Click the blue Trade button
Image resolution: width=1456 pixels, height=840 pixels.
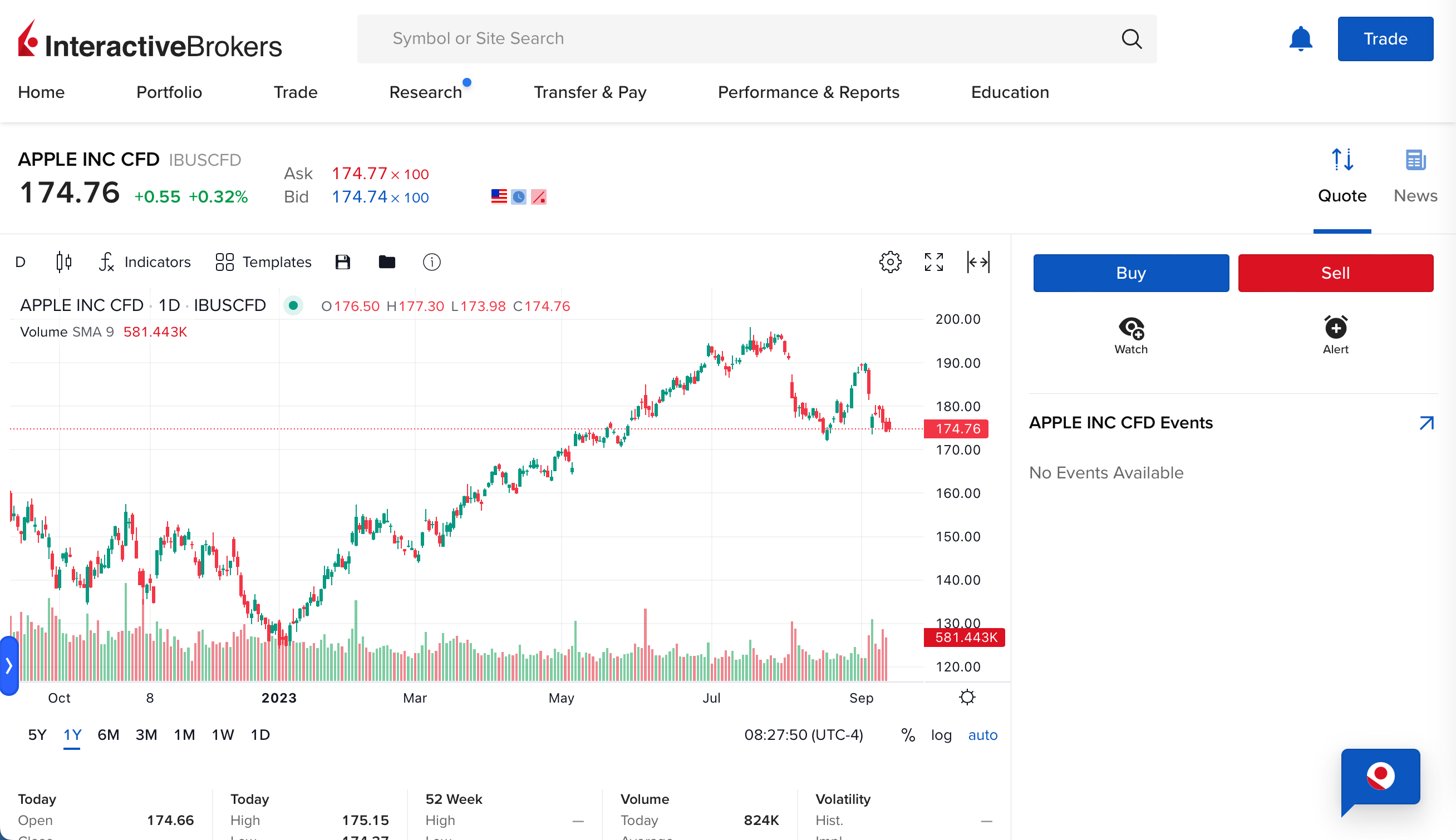(1385, 38)
